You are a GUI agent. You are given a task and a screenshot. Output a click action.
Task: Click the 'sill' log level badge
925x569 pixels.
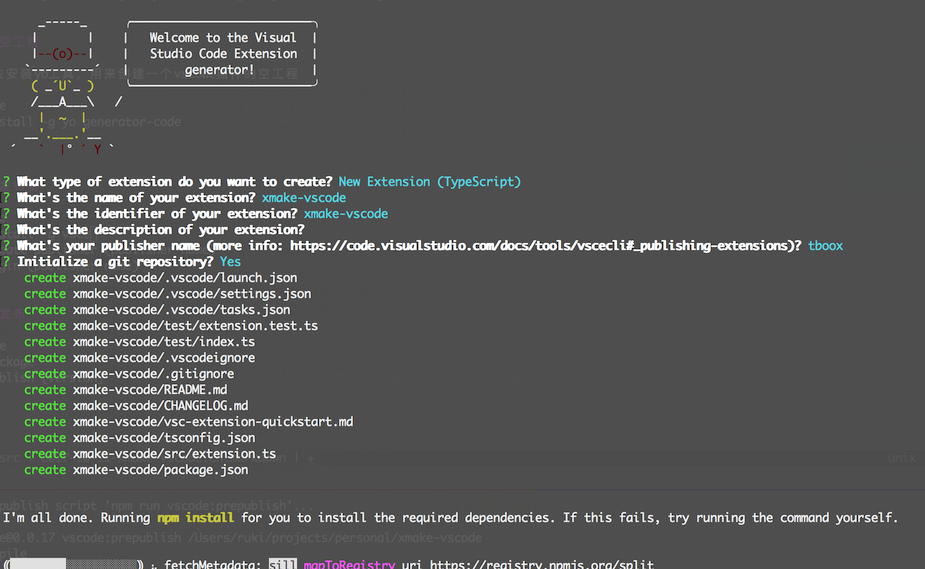point(283,564)
